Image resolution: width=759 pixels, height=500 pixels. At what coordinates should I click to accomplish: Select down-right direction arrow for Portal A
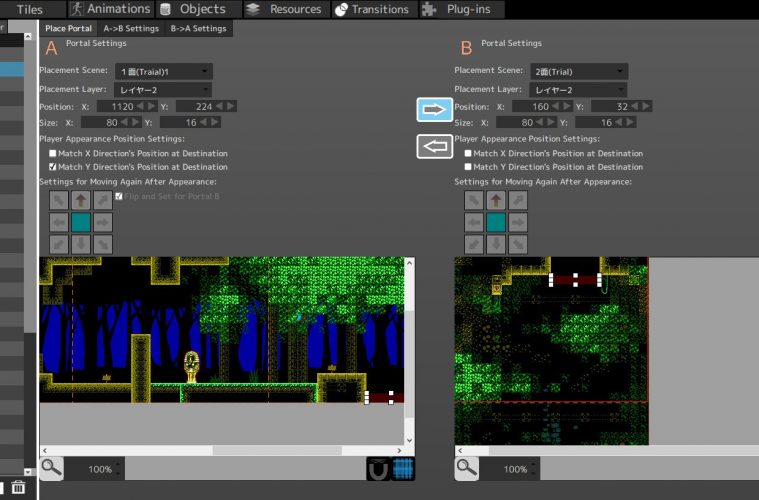point(103,244)
